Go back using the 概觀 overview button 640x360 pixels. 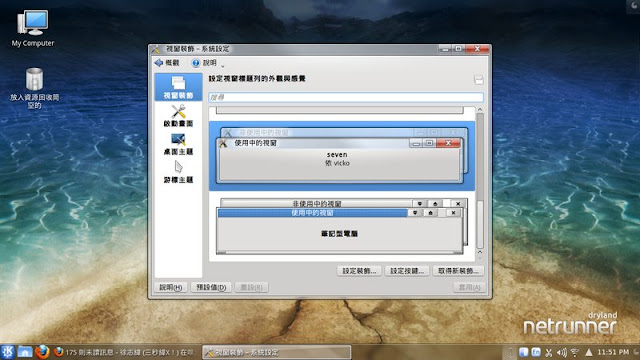[167, 63]
